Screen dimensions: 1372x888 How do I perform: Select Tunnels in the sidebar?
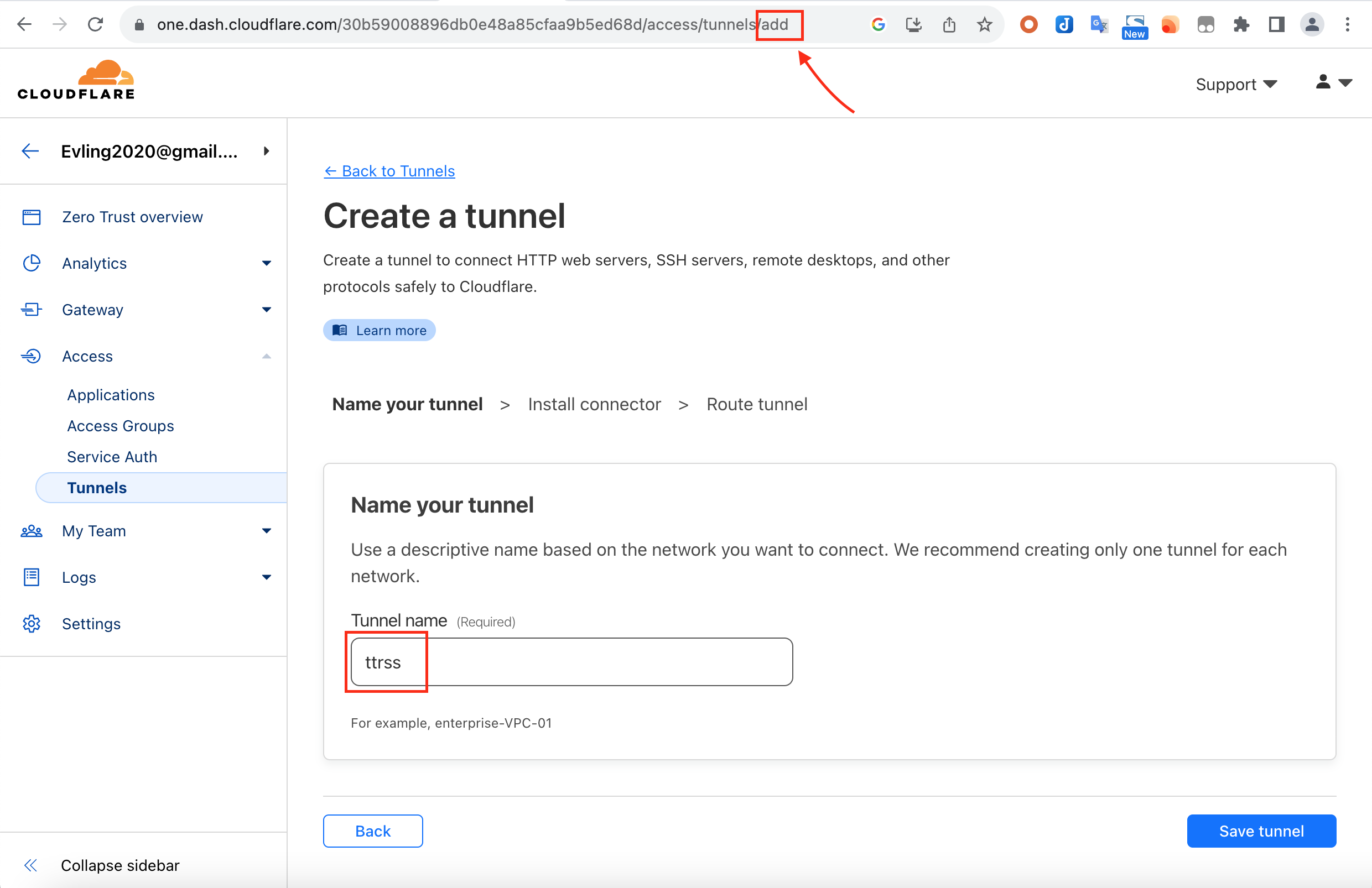(162, 488)
